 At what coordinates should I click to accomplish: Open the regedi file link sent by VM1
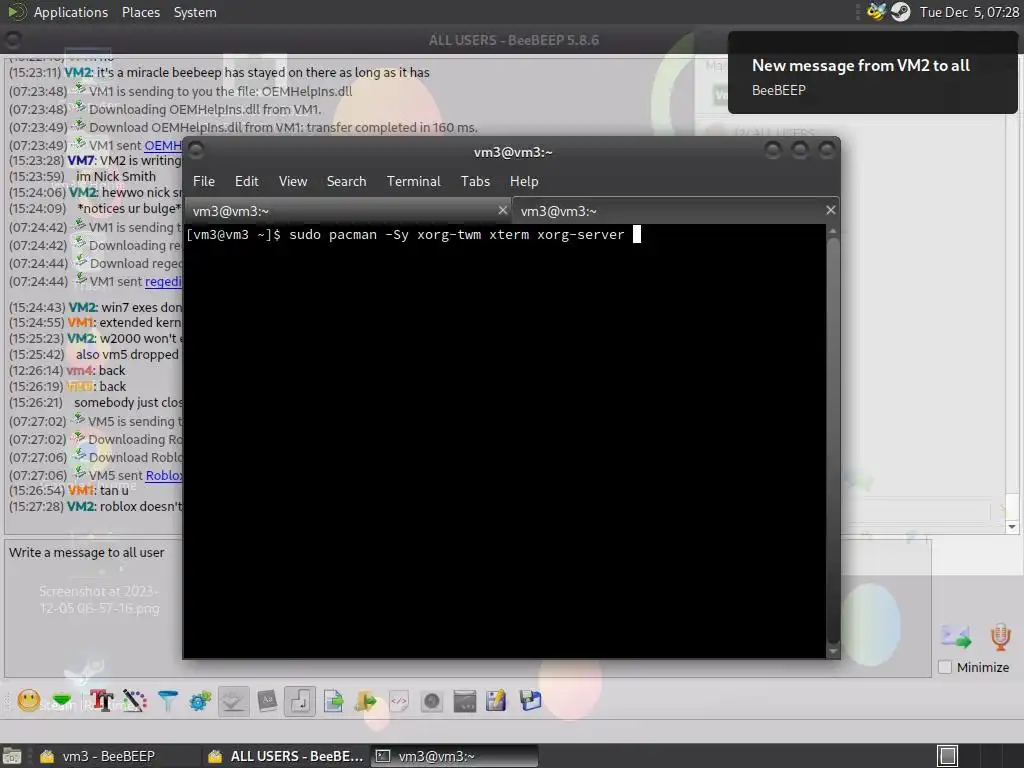163,281
